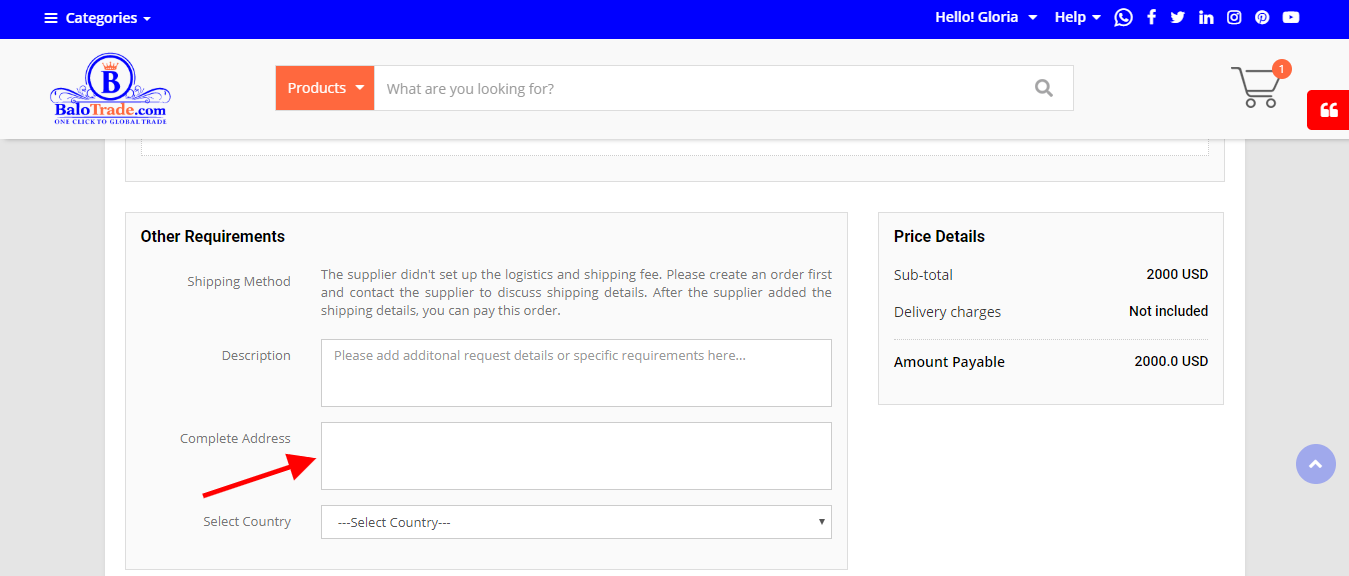Select the 'Delivery charges' label
1349x576 pixels.
[x=947, y=312]
